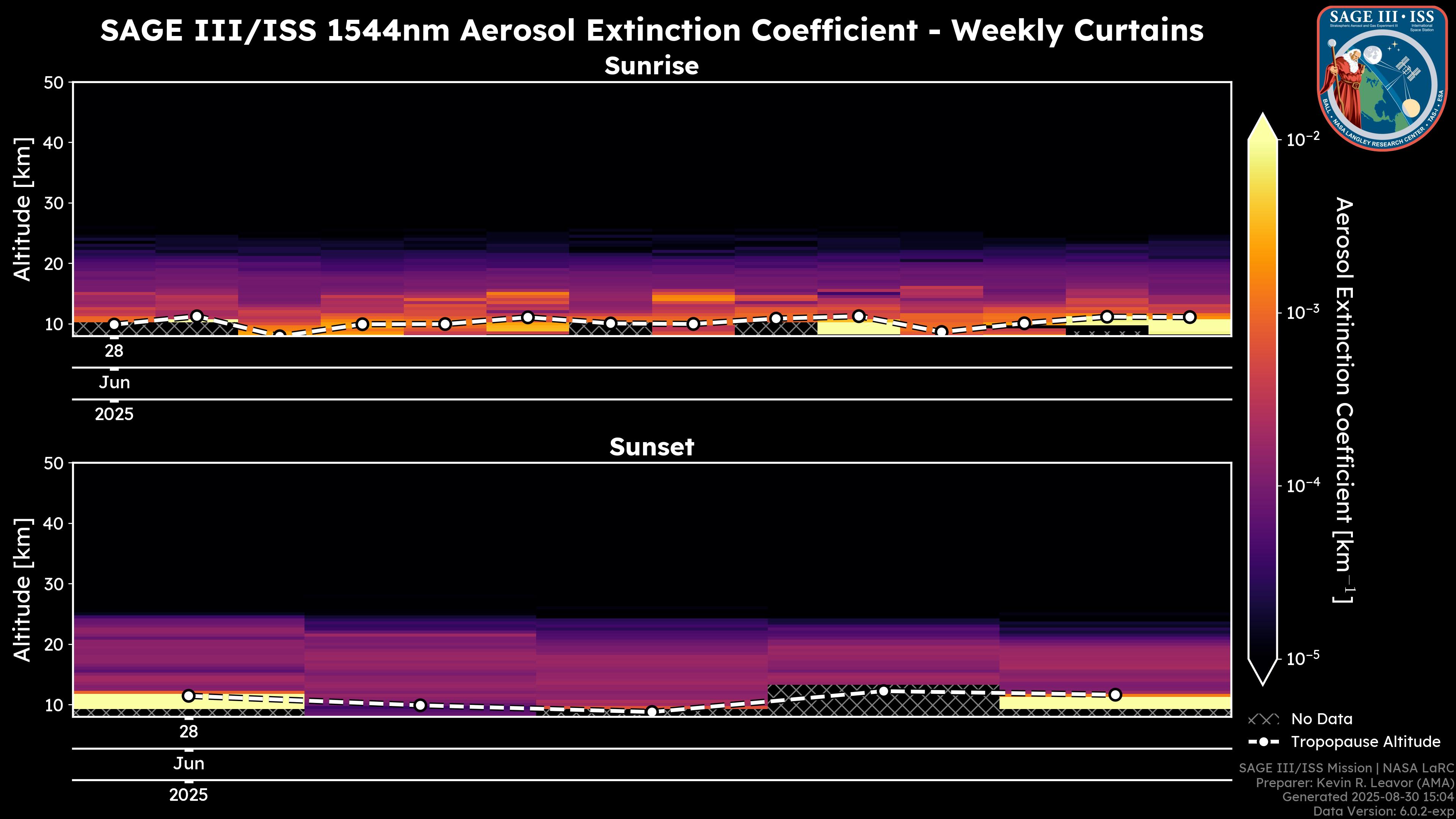The height and width of the screenshot is (819, 1456).
Task: Click the Sunset panel title
Action: tap(651, 447)
